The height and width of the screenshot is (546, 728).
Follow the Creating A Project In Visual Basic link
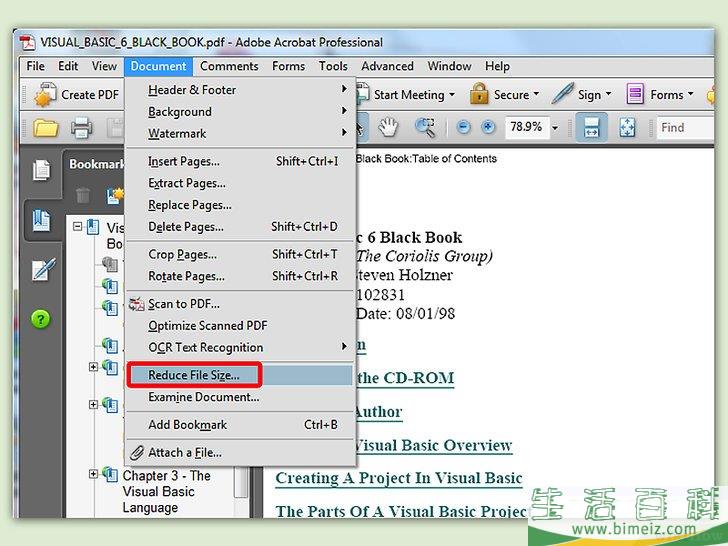coord(398,478)
